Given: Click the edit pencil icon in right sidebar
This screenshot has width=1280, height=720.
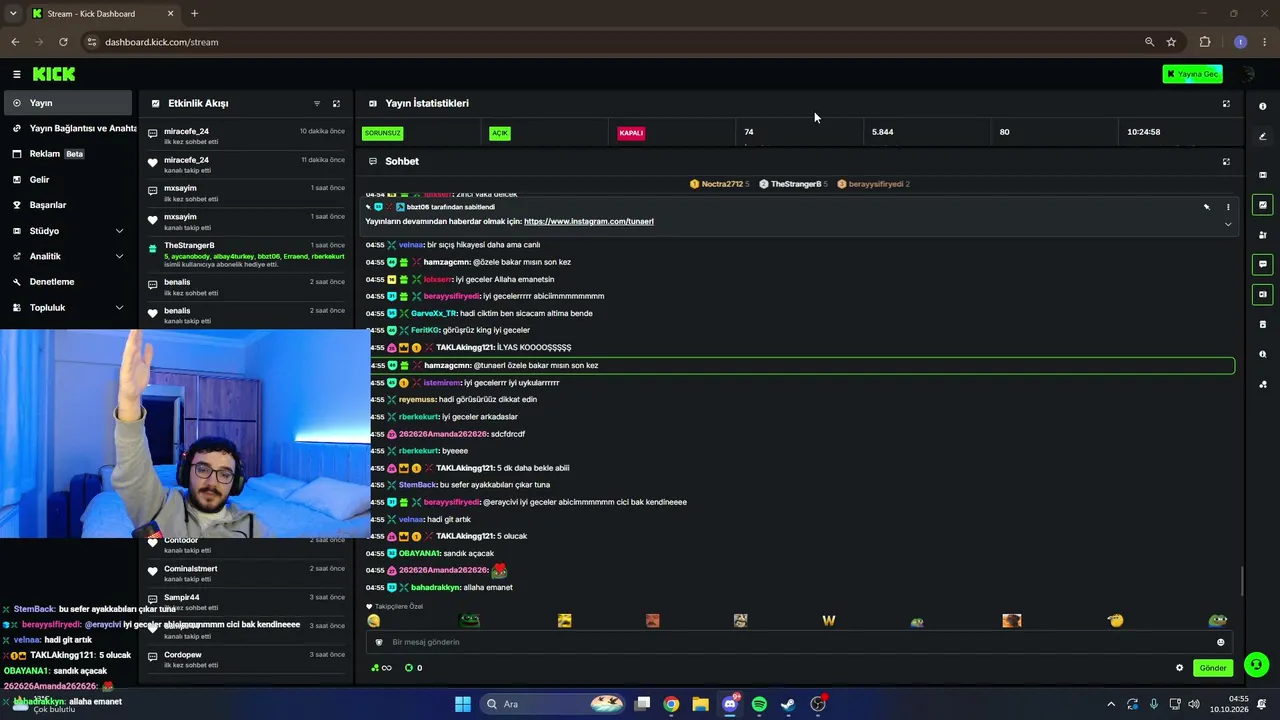Looking at the screenshot, I should click(1262, 136).
